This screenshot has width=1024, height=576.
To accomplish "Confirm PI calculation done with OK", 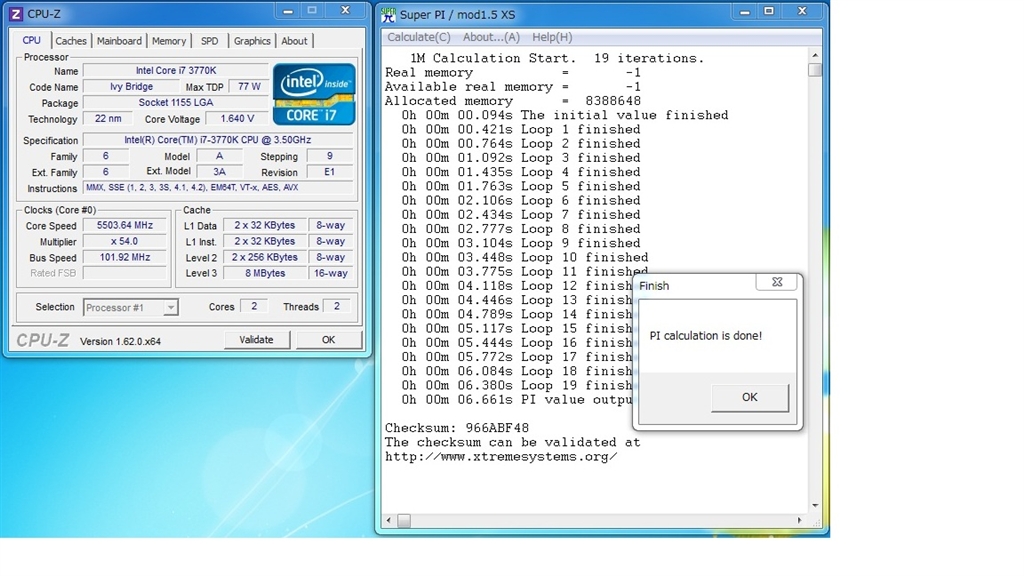I will tap(749, 397).
